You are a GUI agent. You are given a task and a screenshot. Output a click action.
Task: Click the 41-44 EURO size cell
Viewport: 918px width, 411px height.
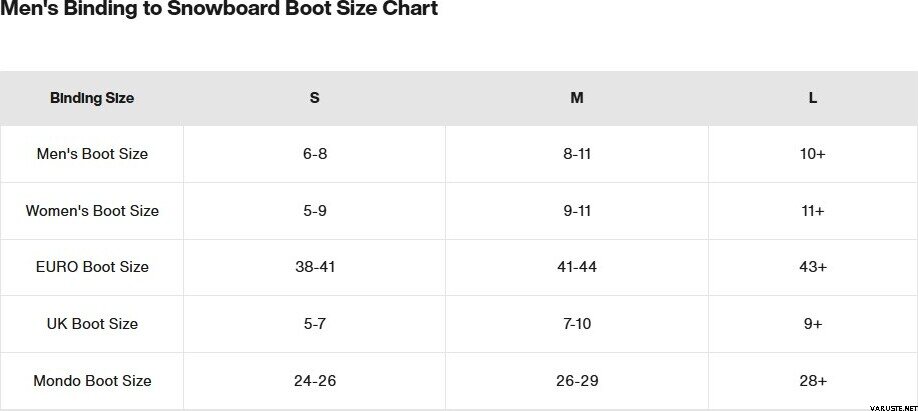577,267
